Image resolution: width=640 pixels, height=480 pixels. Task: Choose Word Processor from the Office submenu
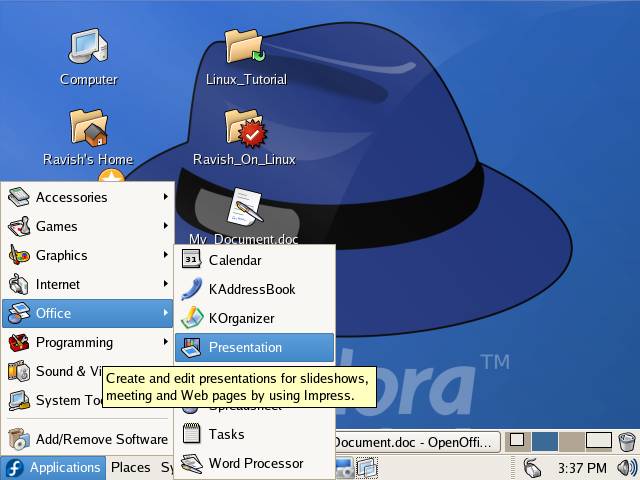coord(254,463)
